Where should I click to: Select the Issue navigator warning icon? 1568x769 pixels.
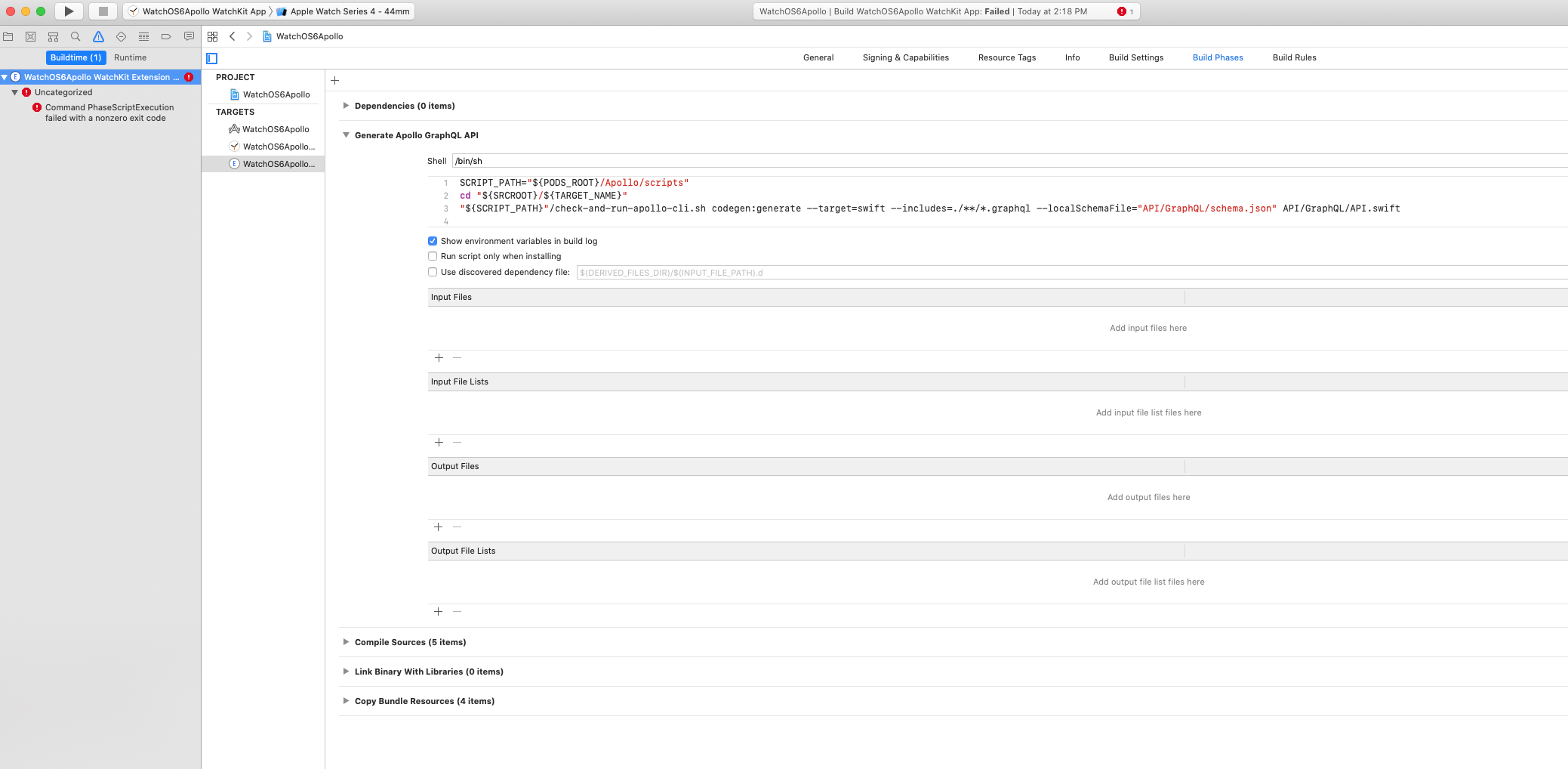[97, 36]
